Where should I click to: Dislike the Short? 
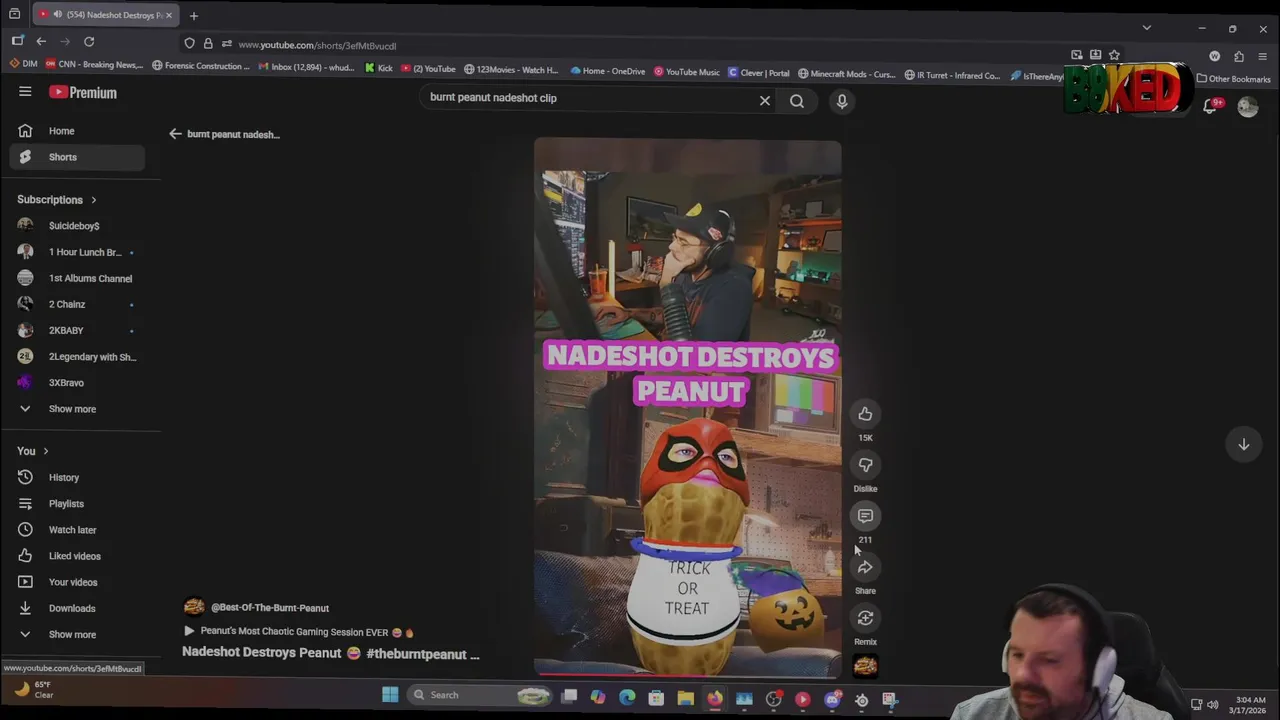[x=865, y=465]
